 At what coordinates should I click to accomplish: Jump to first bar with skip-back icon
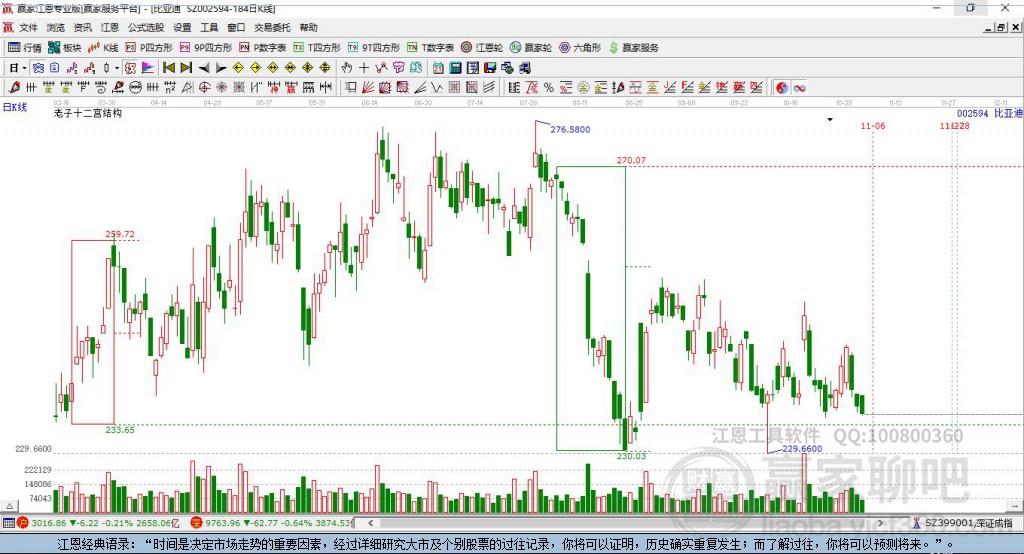pos(169,68)
